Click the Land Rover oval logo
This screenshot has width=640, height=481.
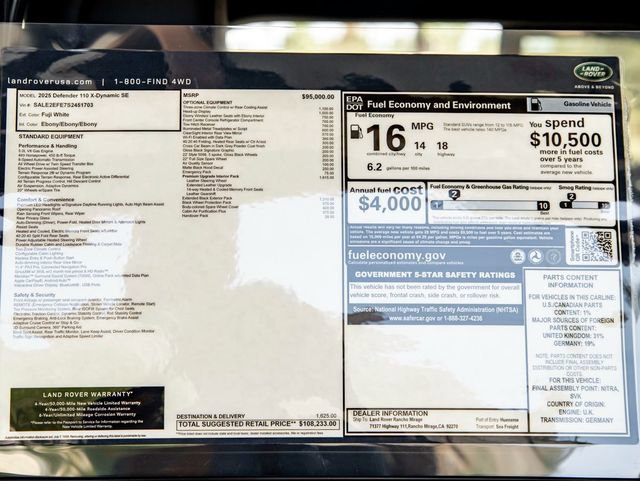593,72
